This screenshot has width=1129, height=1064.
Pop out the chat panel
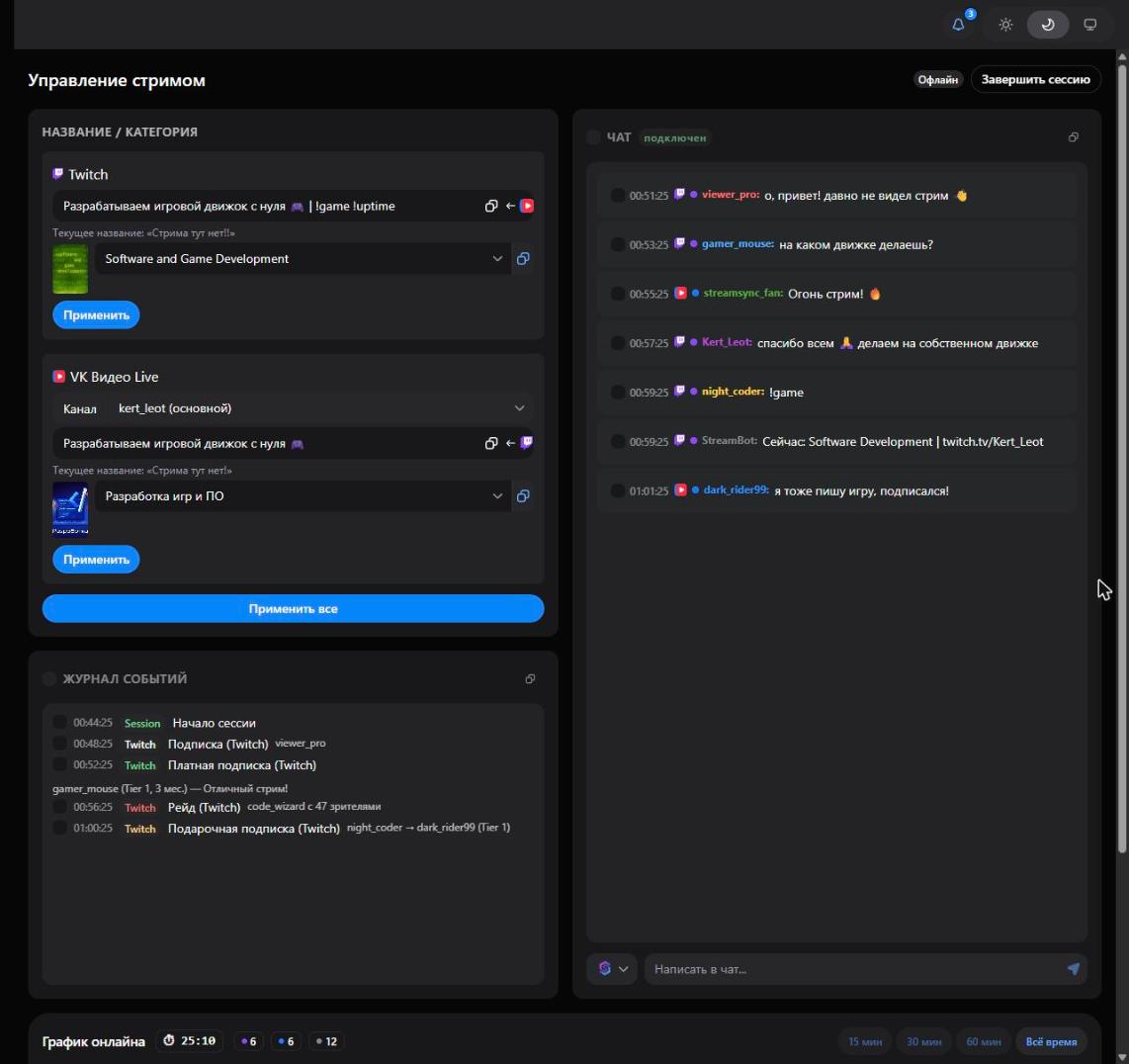coord(1073,137)
